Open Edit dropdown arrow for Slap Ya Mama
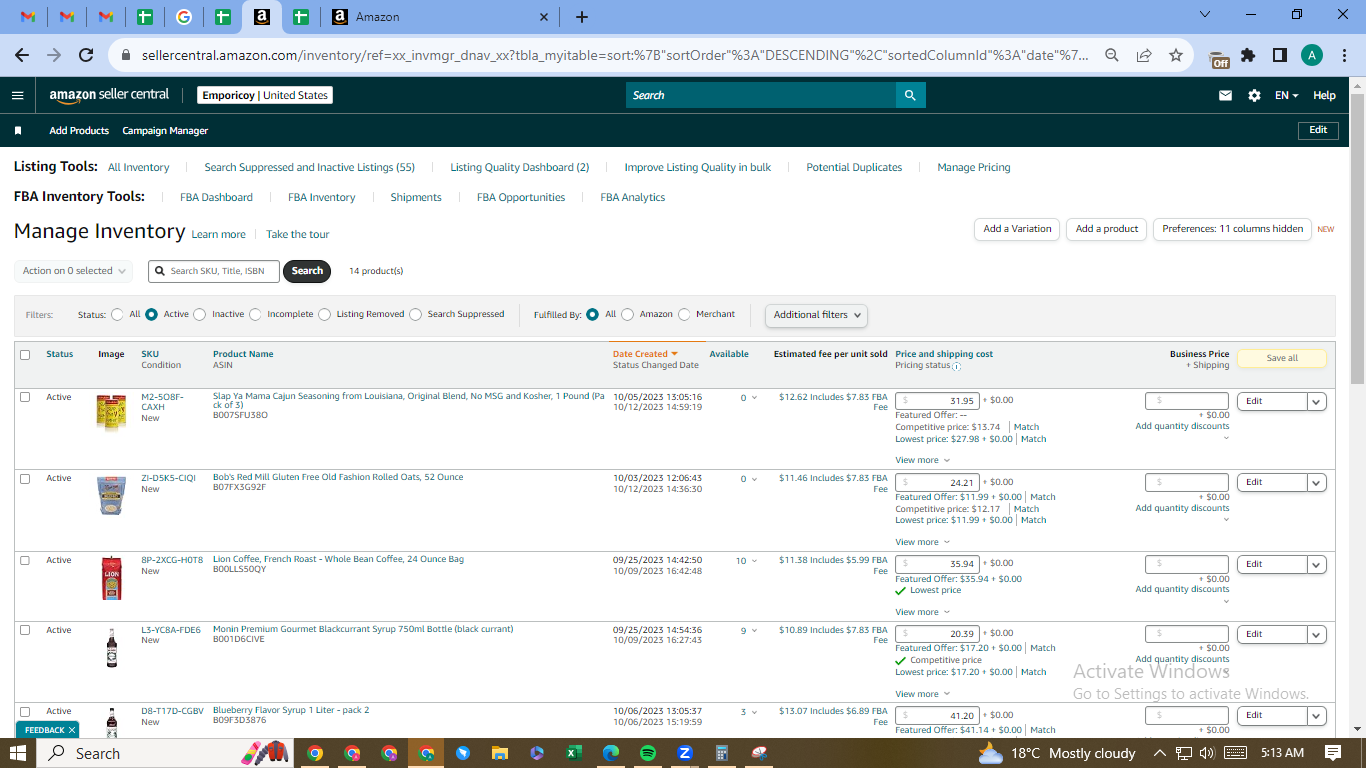 point(1317,401)
